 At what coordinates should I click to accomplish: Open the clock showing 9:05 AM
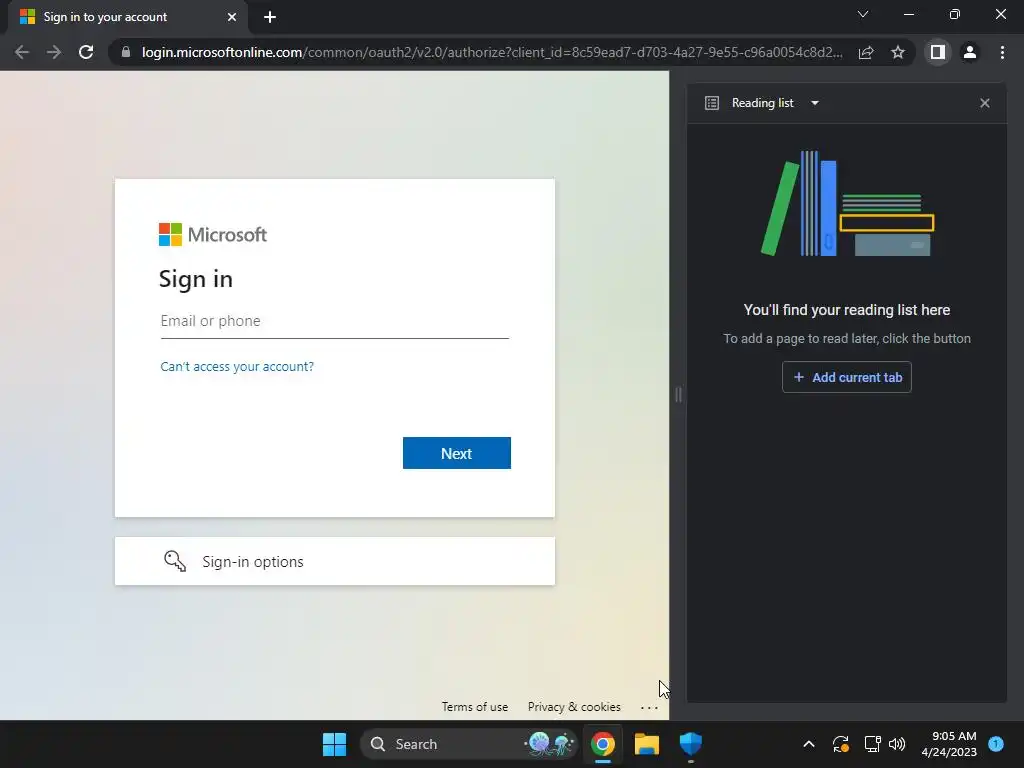click(949, 744)
